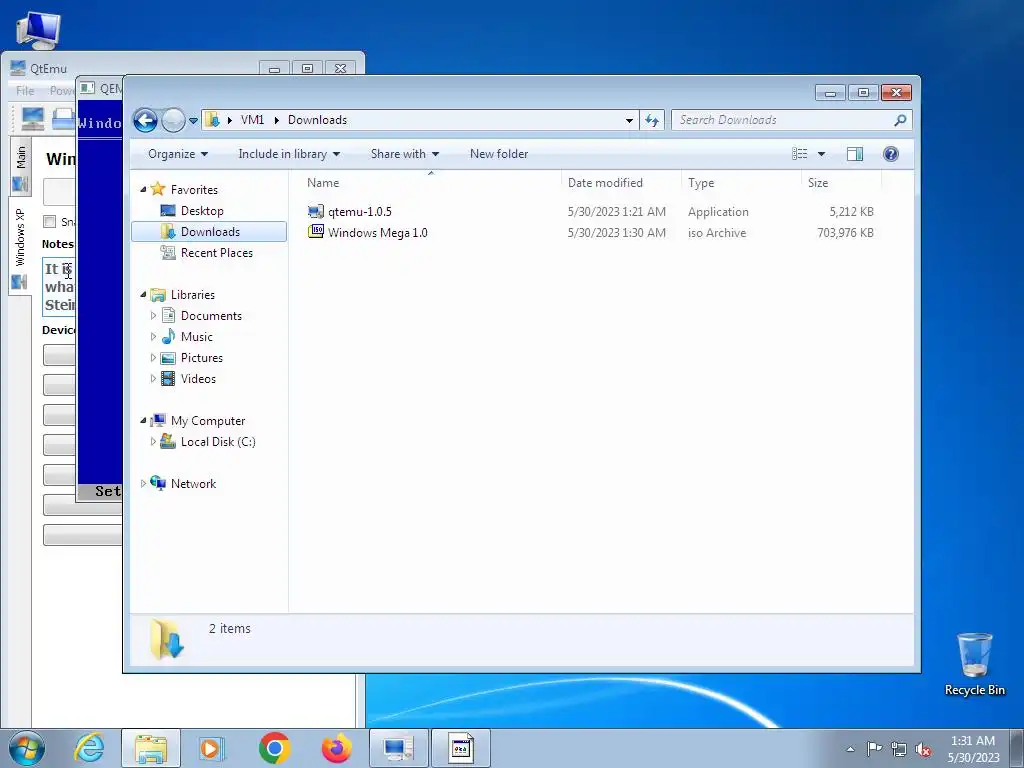Open the address bar history dropdown
The image size is (1024, 768).
[x=629, y=120]
